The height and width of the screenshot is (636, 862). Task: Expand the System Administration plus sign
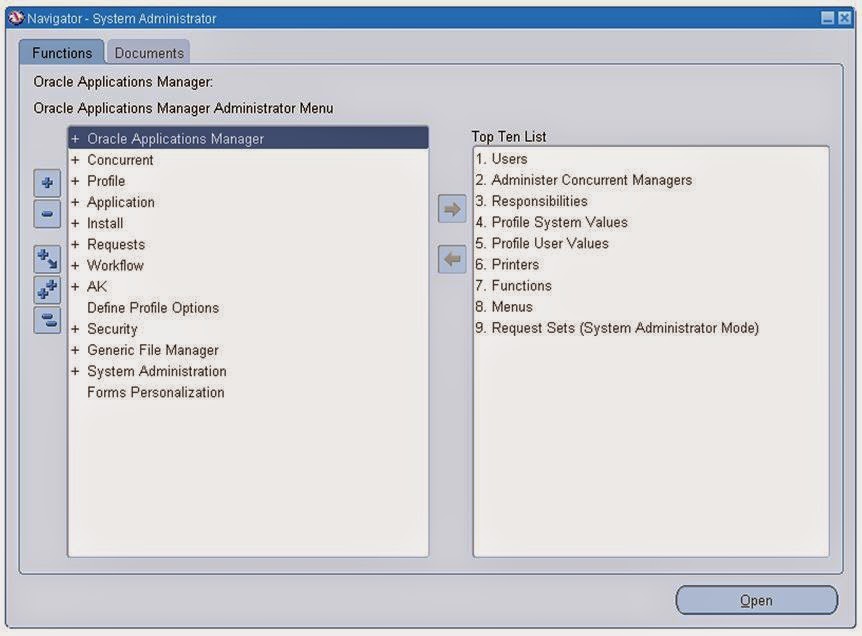pyautogui.click(x=75, y=371)
